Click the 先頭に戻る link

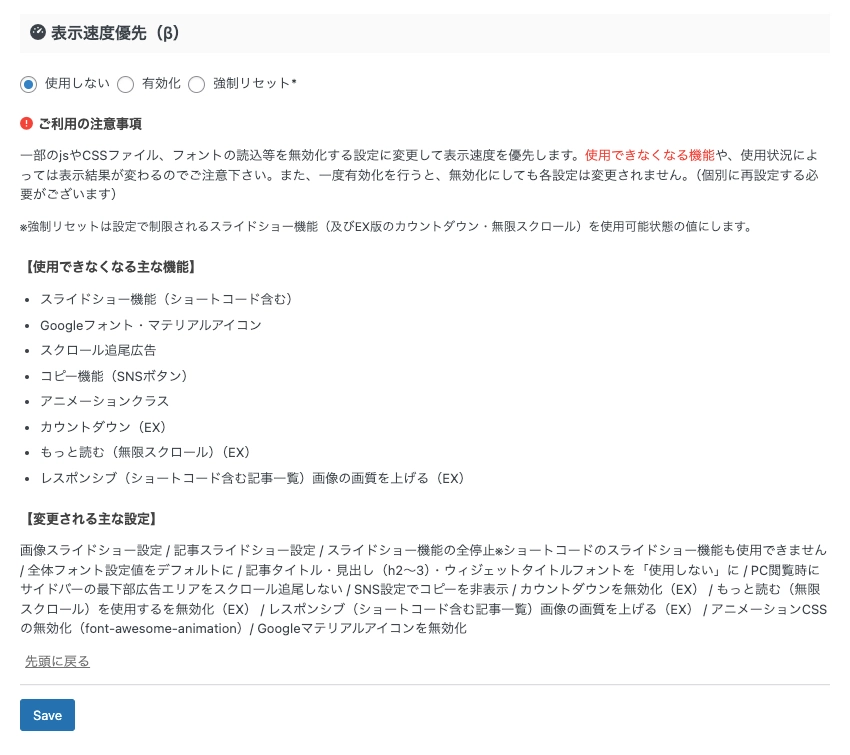coord(57,660)
